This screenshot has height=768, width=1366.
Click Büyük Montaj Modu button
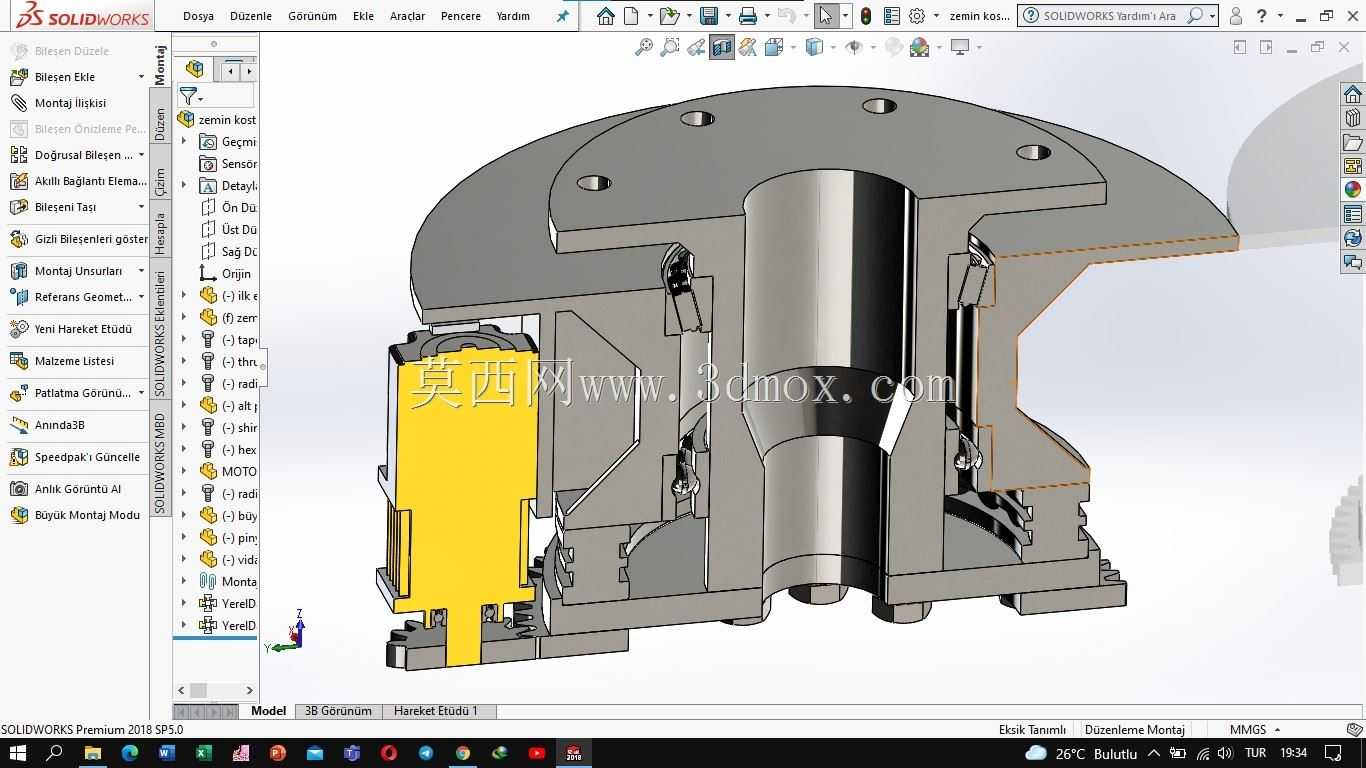point(75,515)
